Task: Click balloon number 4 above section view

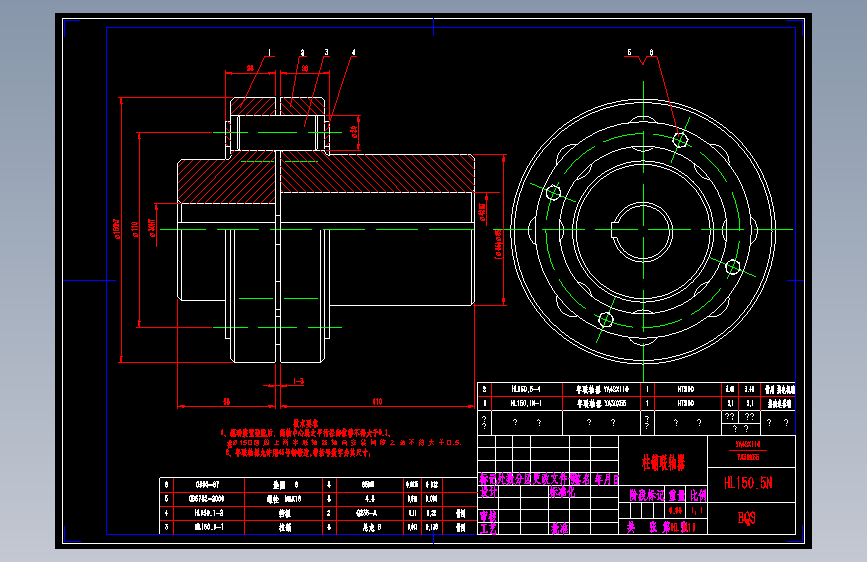Action: pos(353,53)
